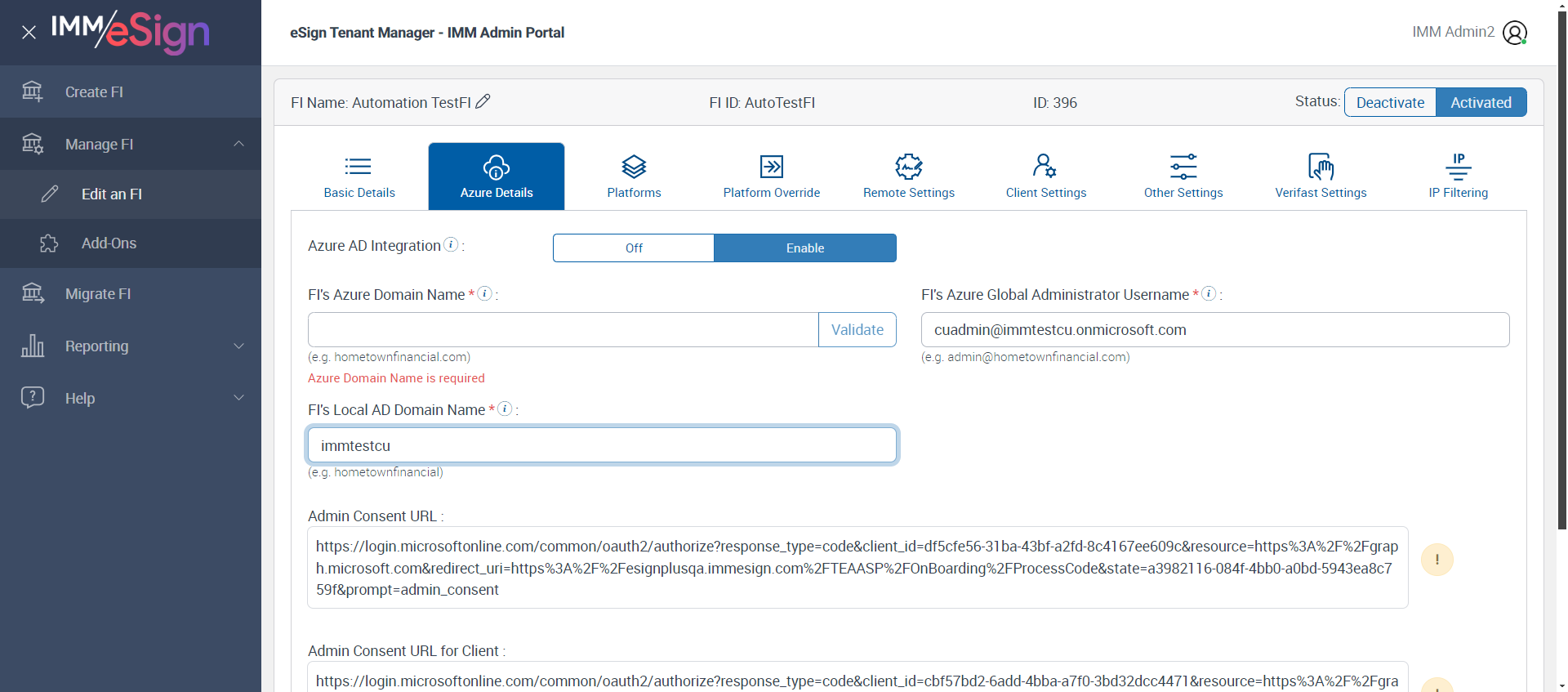This screenshot has height=692, width=1568.
Task: Show info for FI's Local AD Domain Name
Action: 506,409
